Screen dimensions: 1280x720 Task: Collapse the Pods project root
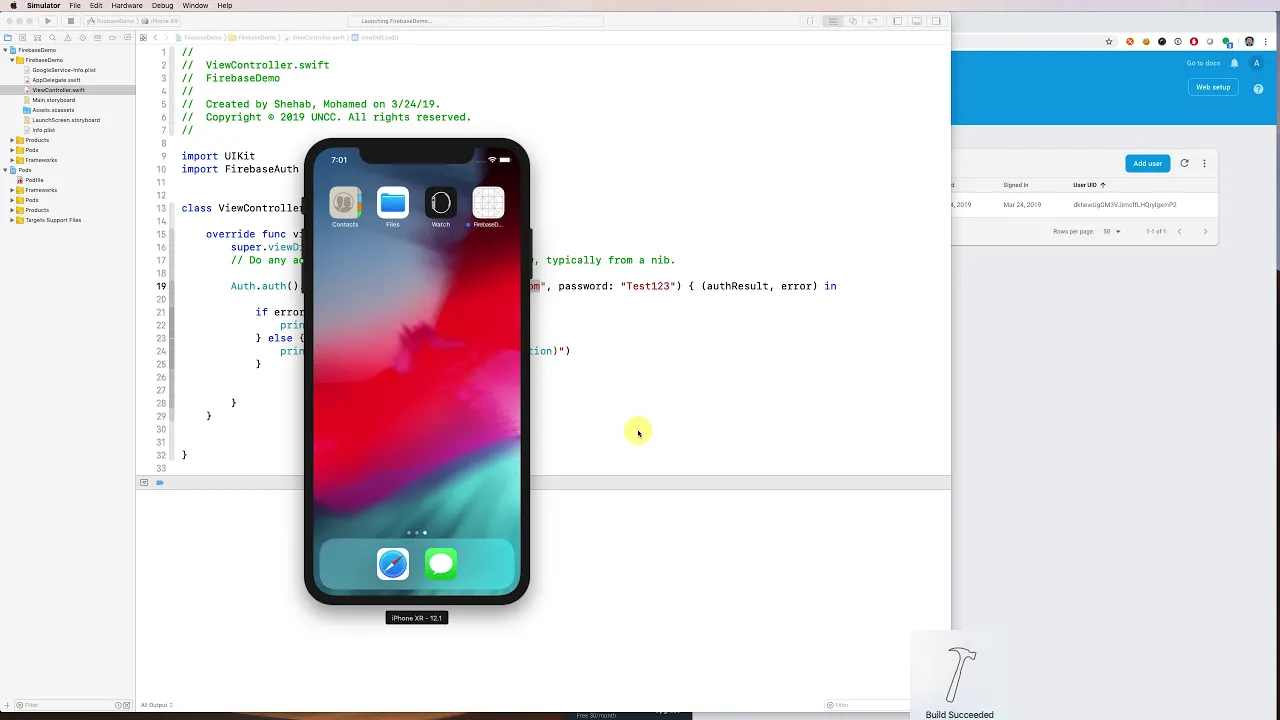[5, 170]
